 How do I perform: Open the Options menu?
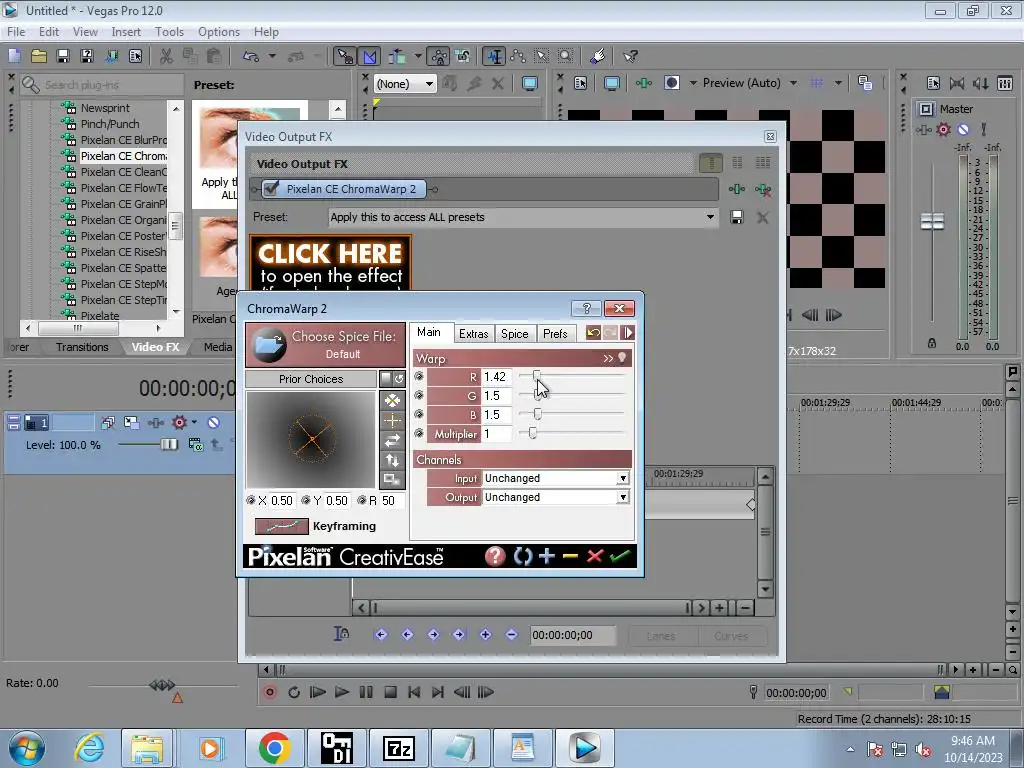(x=219, y=31)
